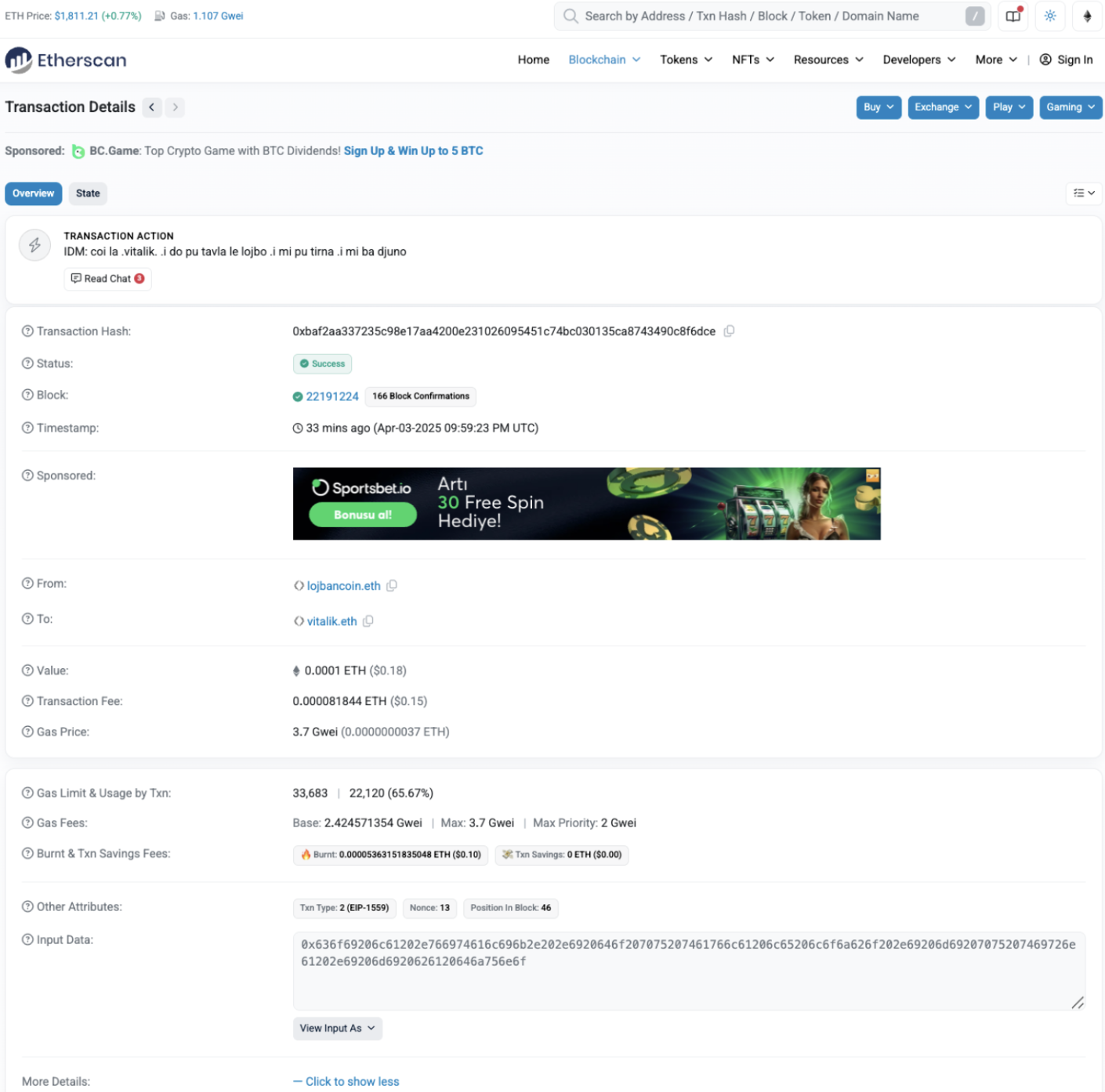
Task: Click the Sign In user icon
Action: (1045, 60)
